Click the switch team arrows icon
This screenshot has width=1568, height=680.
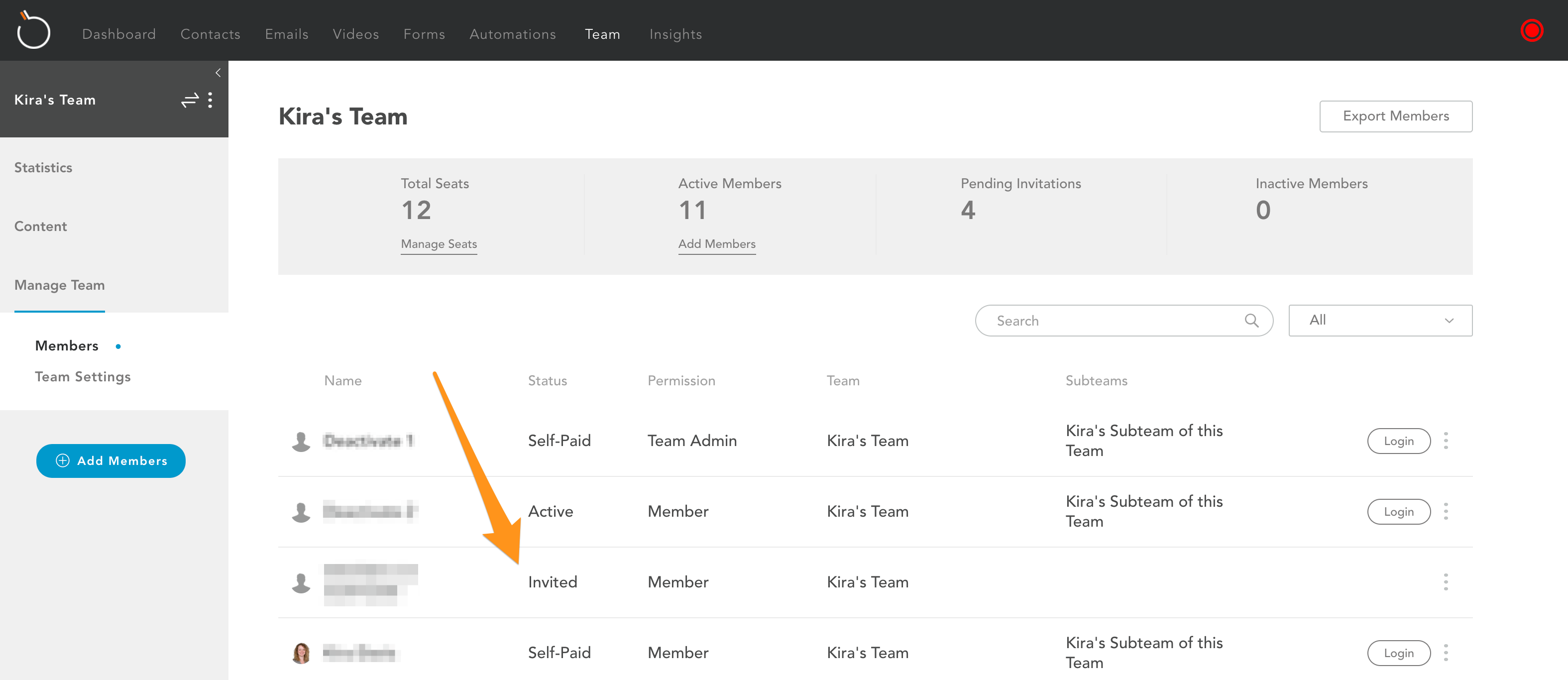pos(190,100)
